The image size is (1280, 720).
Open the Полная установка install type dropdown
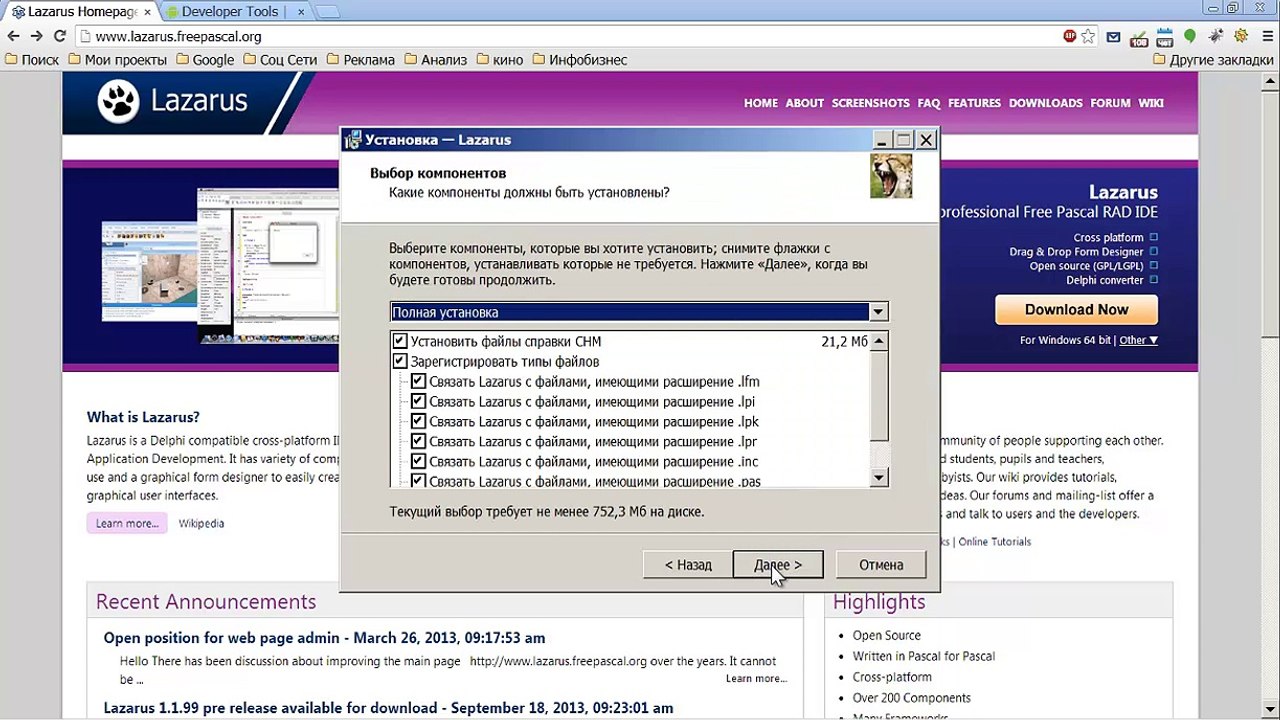pos(639,312)
